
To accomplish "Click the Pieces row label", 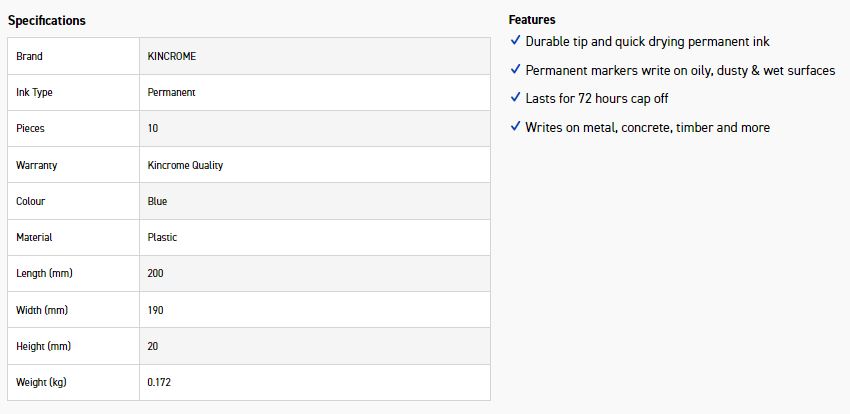I will (30, 128).
